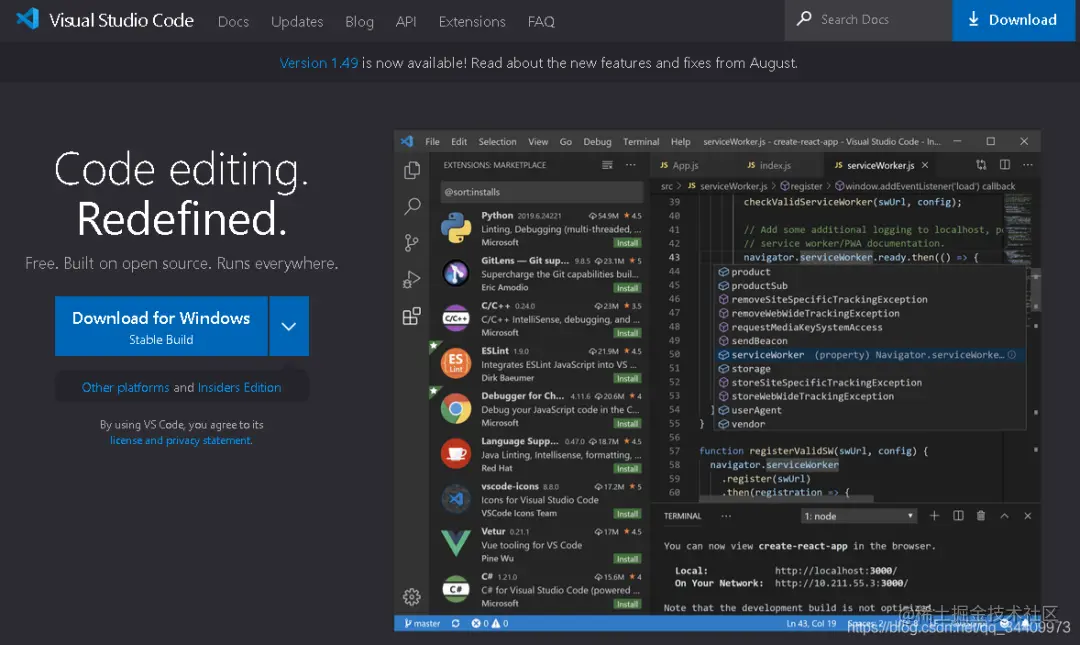Viewport: 1080px width, 645px height.
Task: Open the Extensions navigation link
Action: (472, 21)
